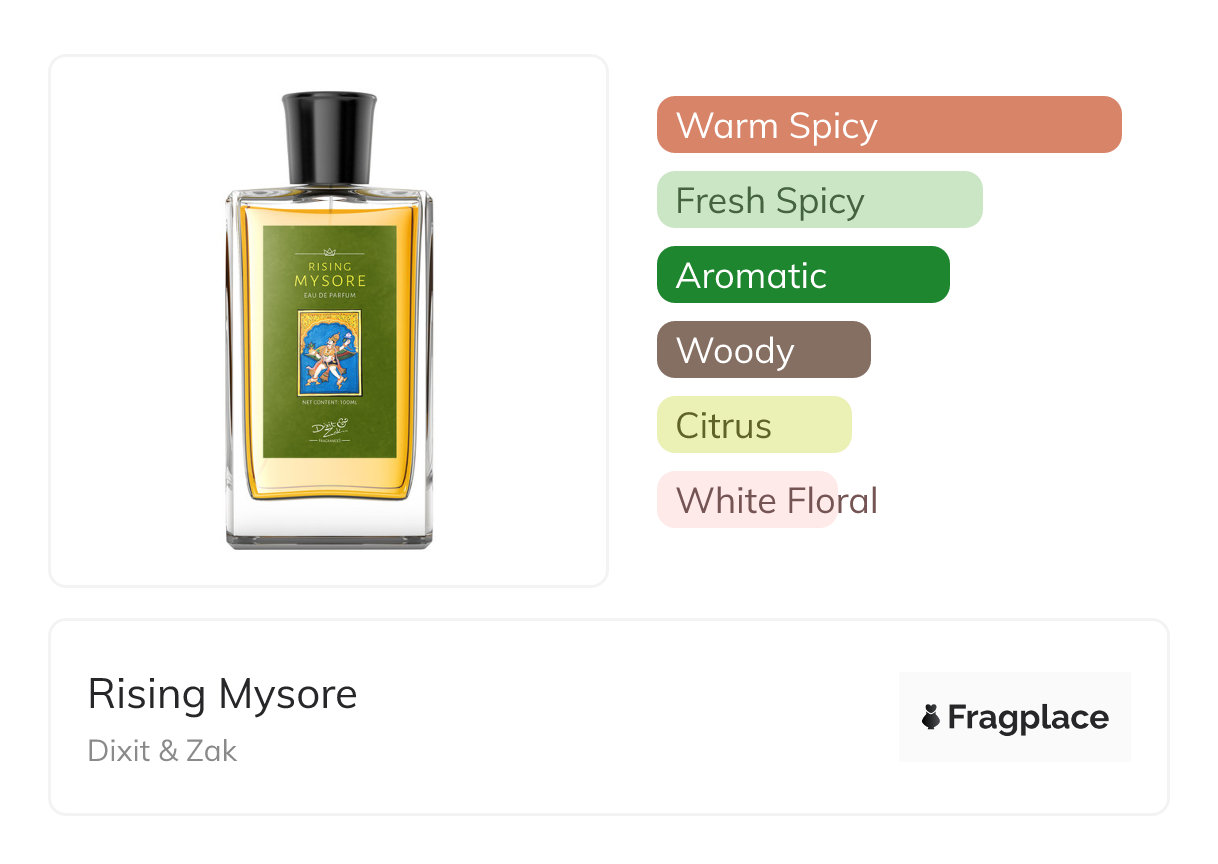Click the Rising Mysore text on bottle label
This screenshot has width=1218, height=864.
330,275
